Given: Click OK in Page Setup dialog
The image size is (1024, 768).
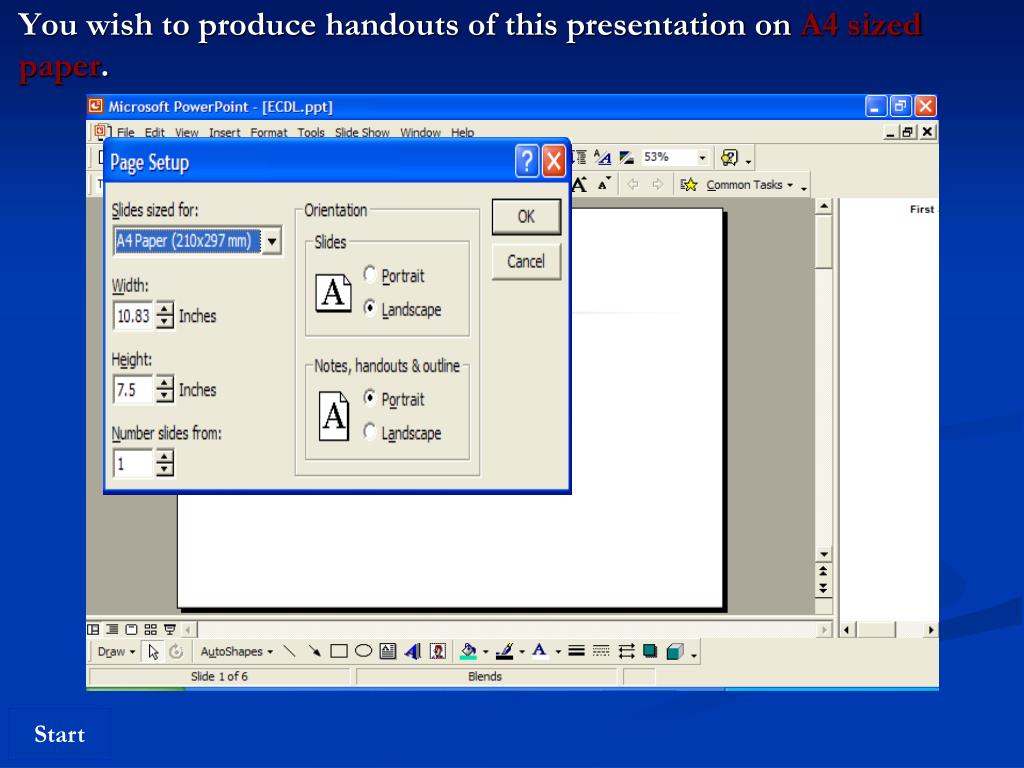Looking at the screenshot, I should point(526,217).
